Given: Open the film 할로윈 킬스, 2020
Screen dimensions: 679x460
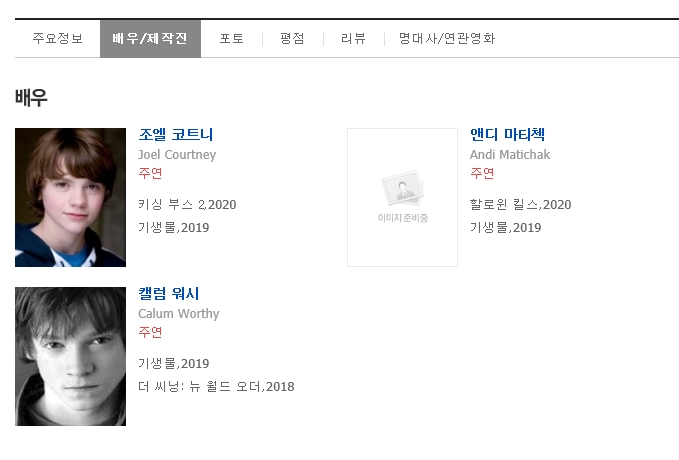Looking at the screenshot, I should (x=521, y=204).
